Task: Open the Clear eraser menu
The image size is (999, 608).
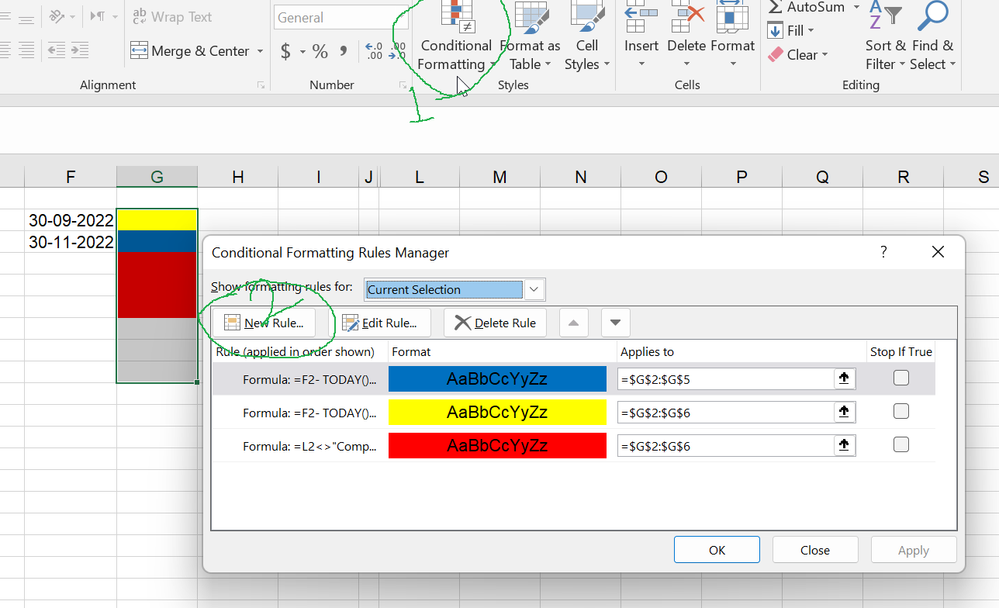Action: pos(798,55)
